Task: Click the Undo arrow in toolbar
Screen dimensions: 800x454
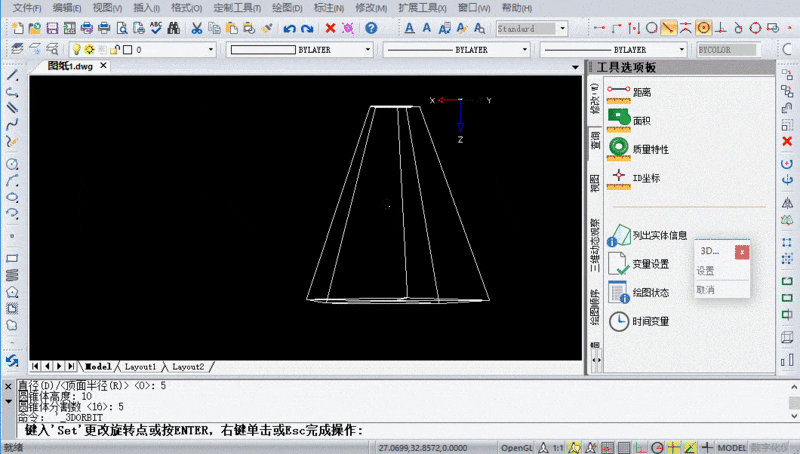Action: [289, 28]
